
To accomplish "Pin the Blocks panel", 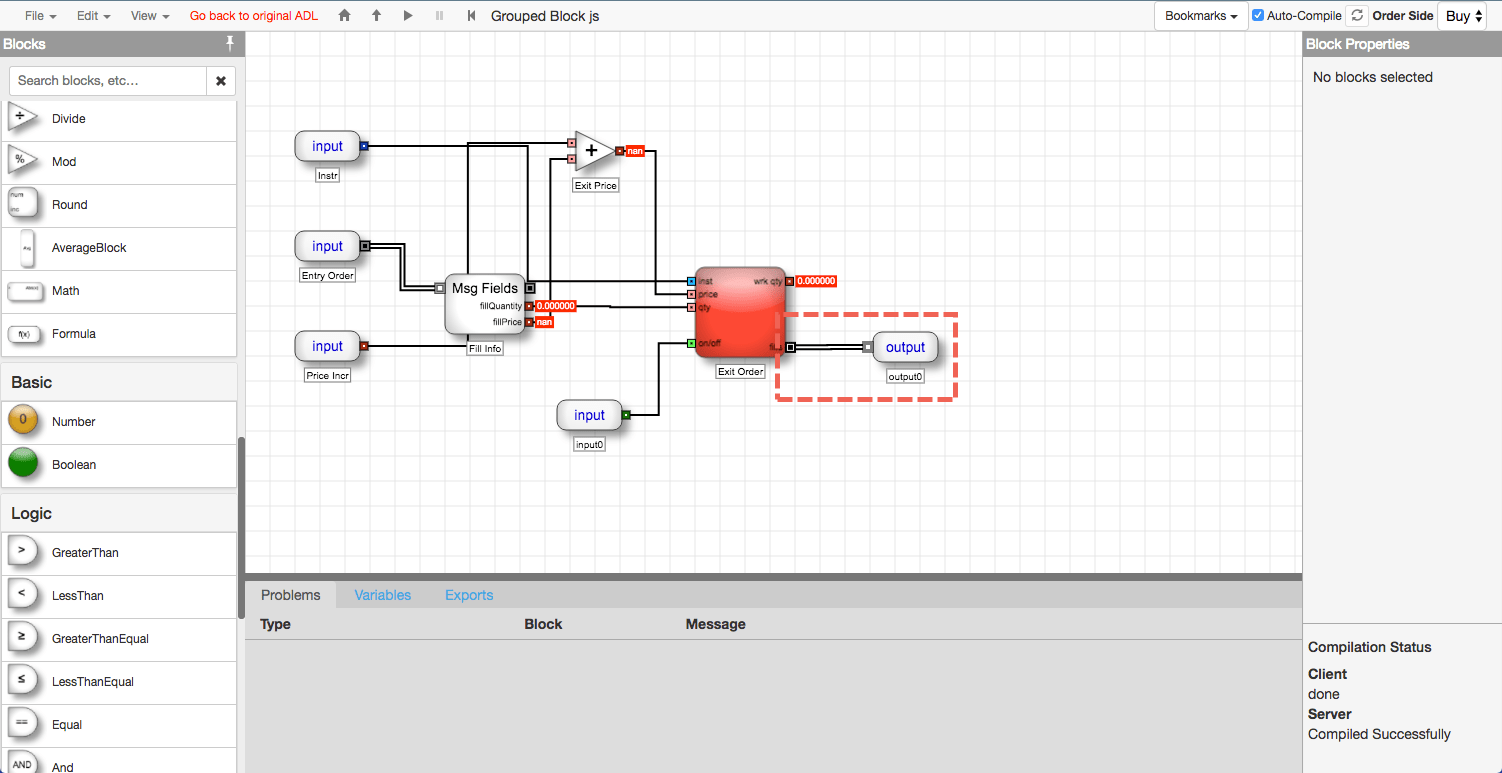I will (x=230, y=44).
